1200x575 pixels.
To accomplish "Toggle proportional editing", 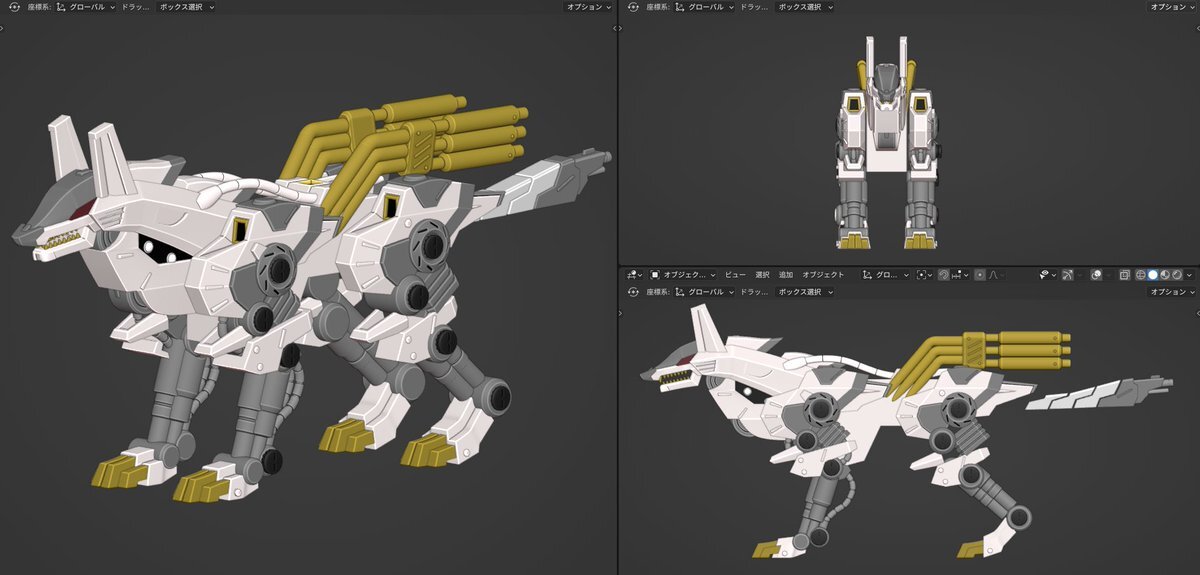I will click(979, 274).
